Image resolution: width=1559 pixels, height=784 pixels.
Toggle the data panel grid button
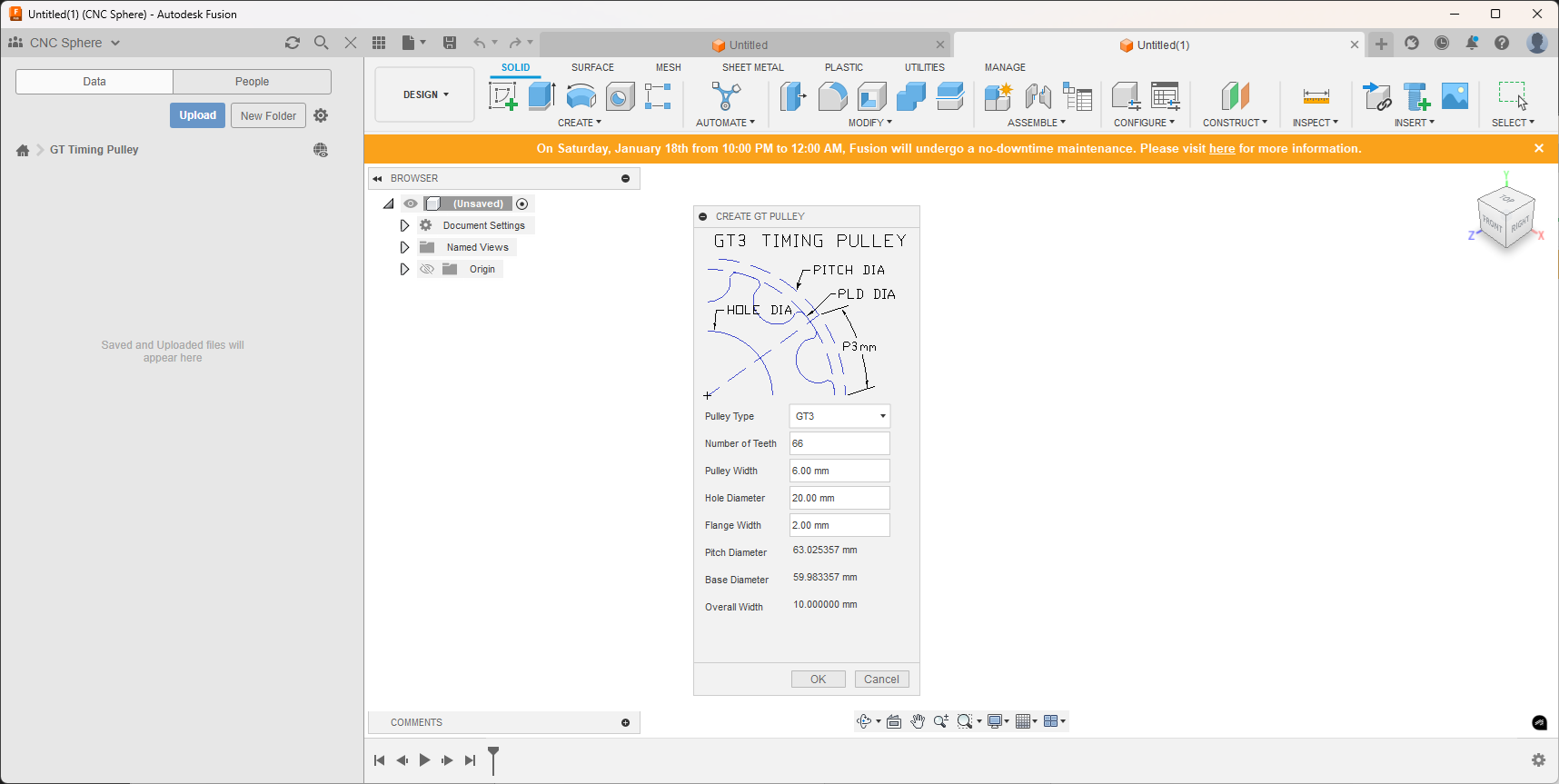(379, 43)
